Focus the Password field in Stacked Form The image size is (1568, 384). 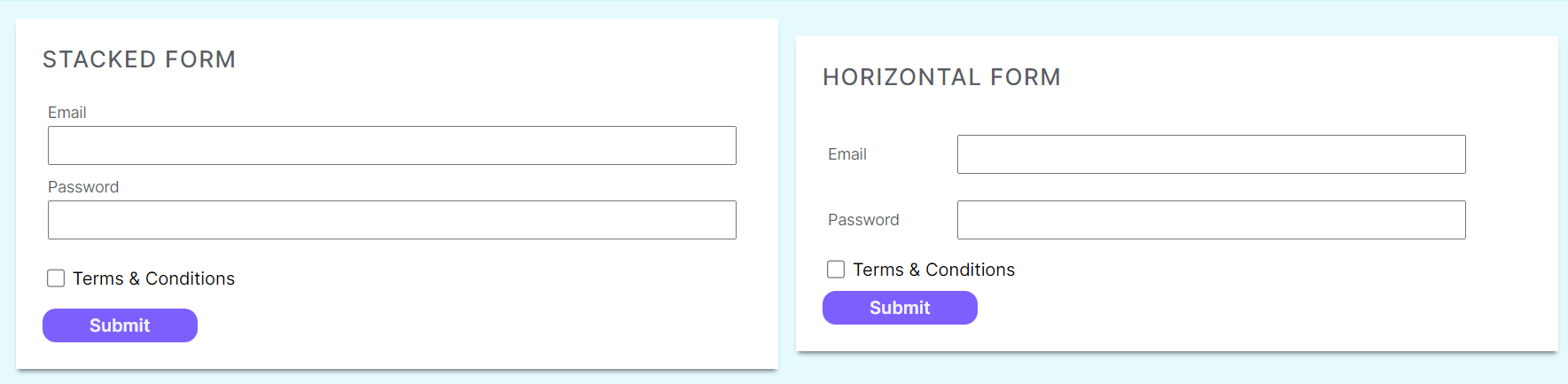(x=392, y=220)
